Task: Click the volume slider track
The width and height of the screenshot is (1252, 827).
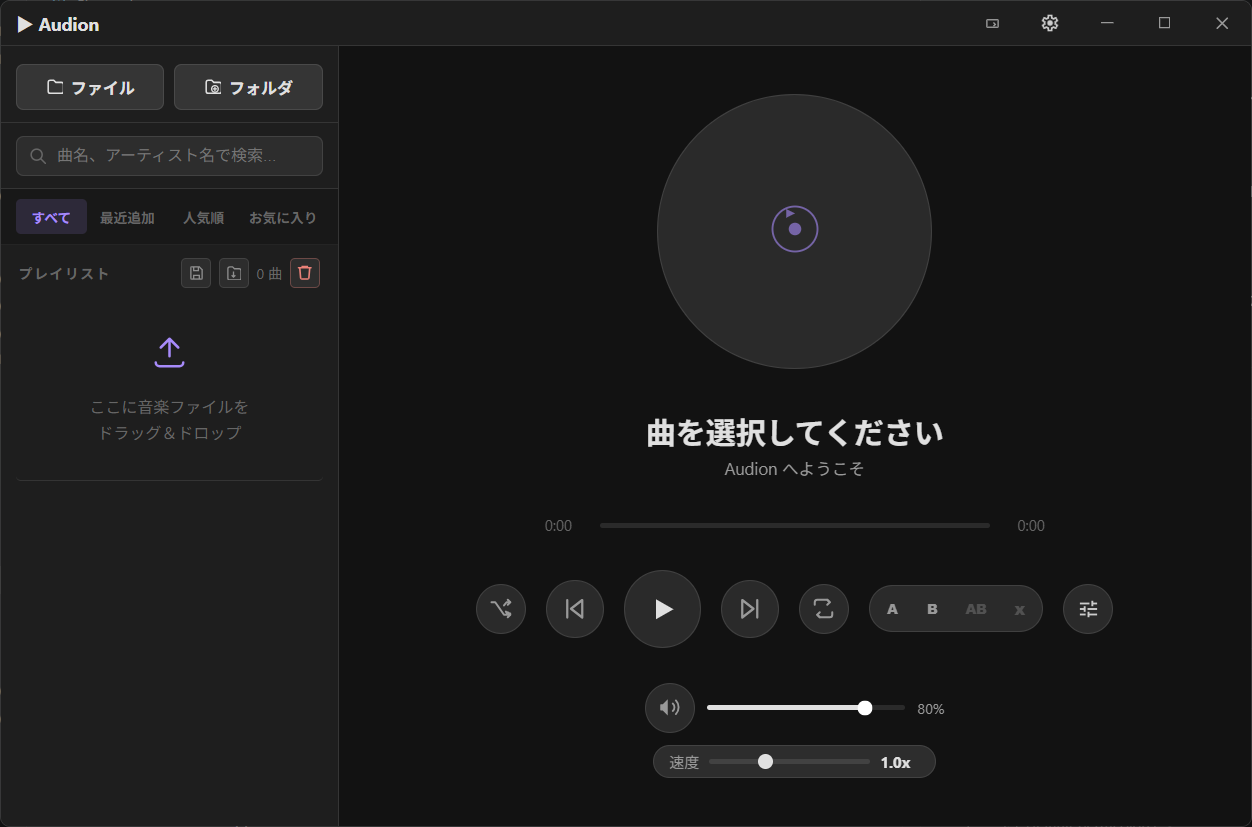Action: [806, 708]
